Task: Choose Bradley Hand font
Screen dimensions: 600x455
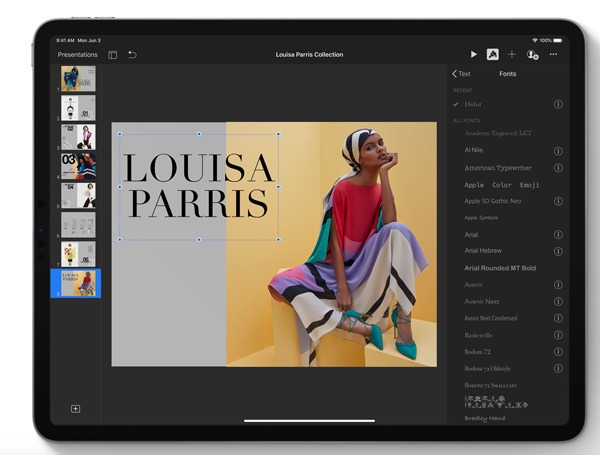Action: click(x=485, y=418)
